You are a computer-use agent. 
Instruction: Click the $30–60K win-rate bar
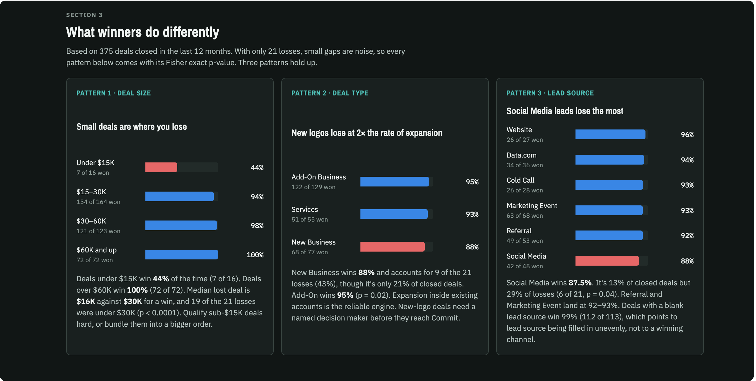181,225
